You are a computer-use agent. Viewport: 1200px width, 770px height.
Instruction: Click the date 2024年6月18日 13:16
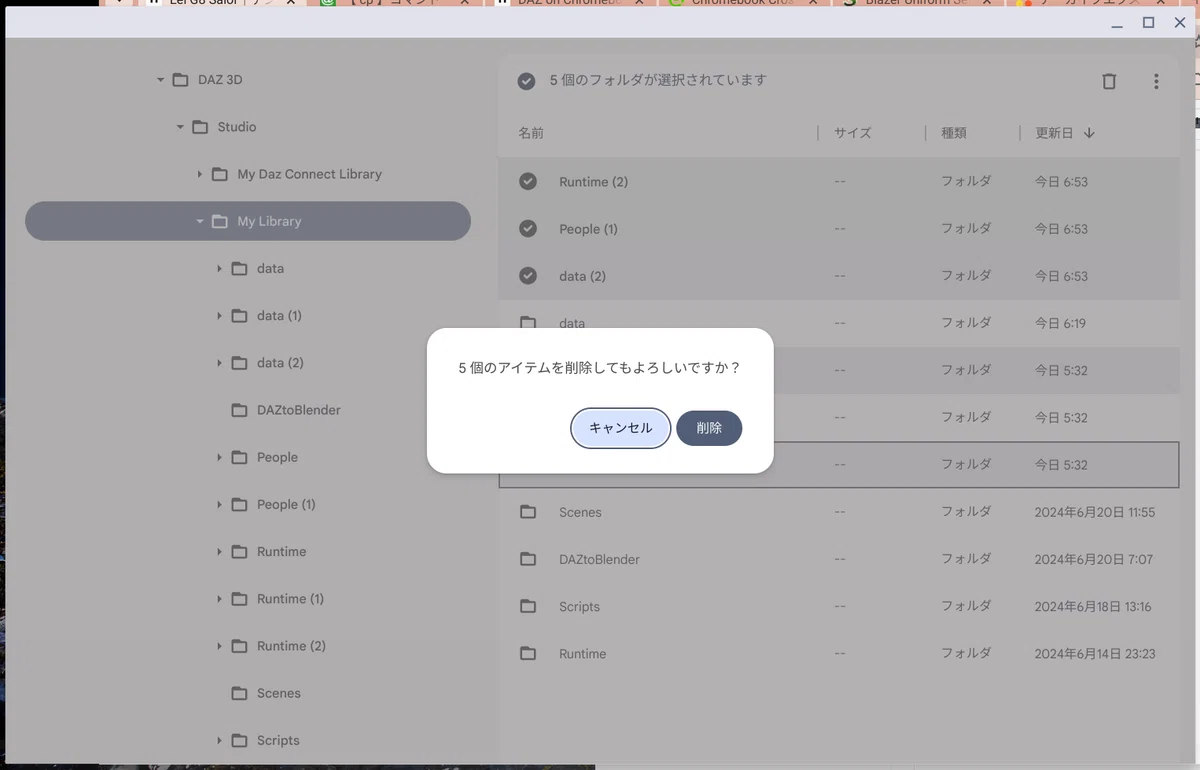pyautogui.click(x=1093, y=606)
